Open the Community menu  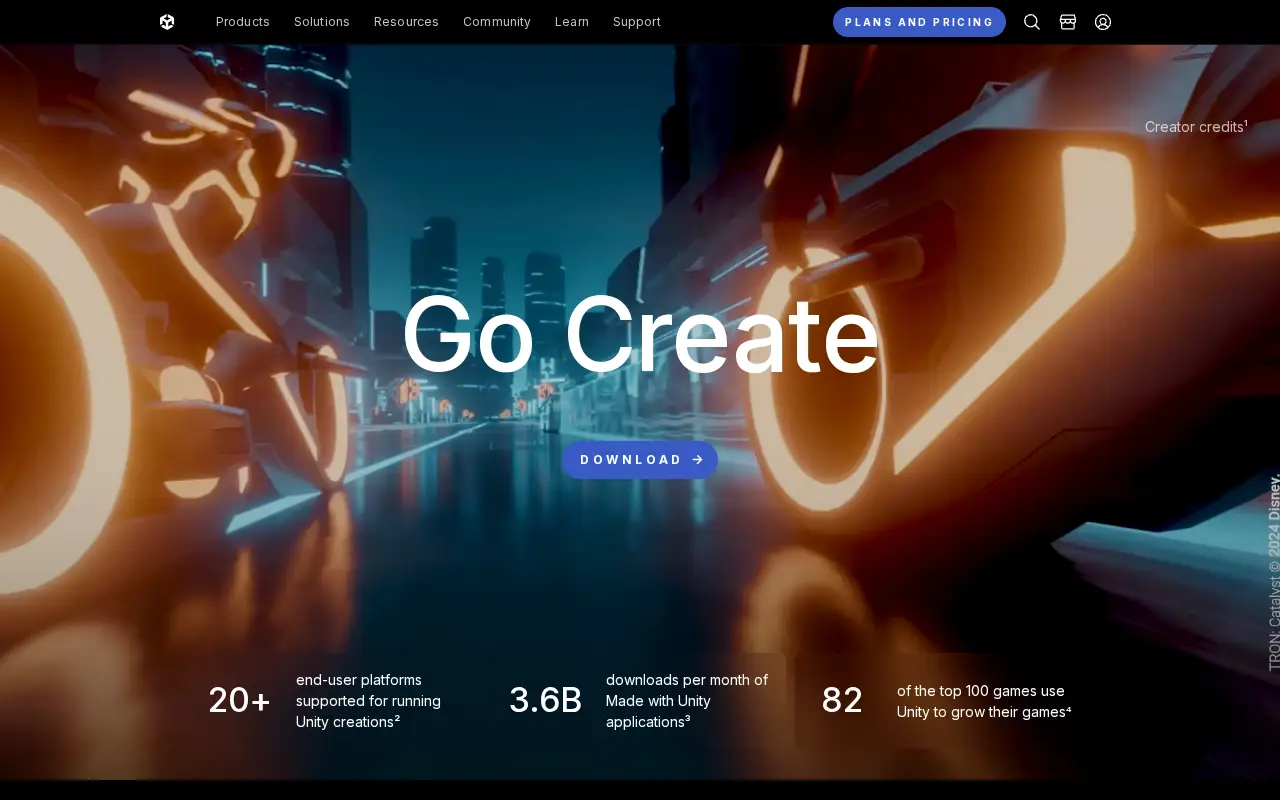tap(497, 22)
